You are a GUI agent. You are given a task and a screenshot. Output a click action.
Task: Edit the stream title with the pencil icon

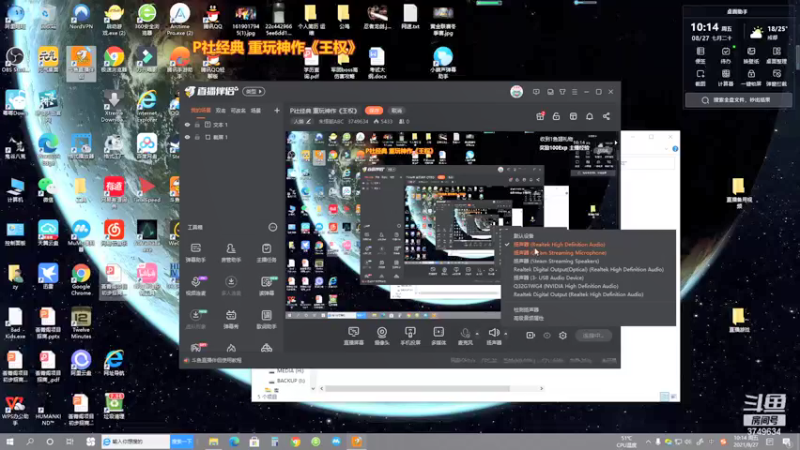point(309,121)
